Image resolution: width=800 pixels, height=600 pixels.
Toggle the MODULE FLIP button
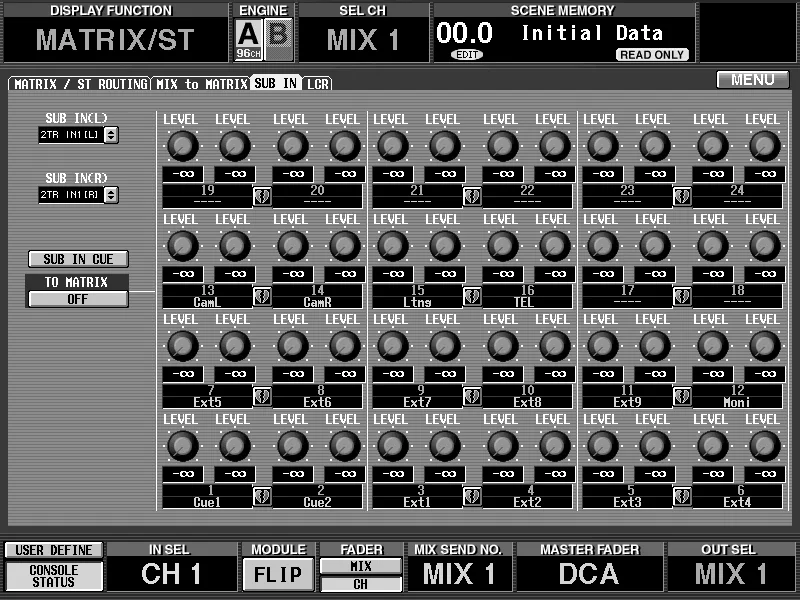tap(278, 575)
